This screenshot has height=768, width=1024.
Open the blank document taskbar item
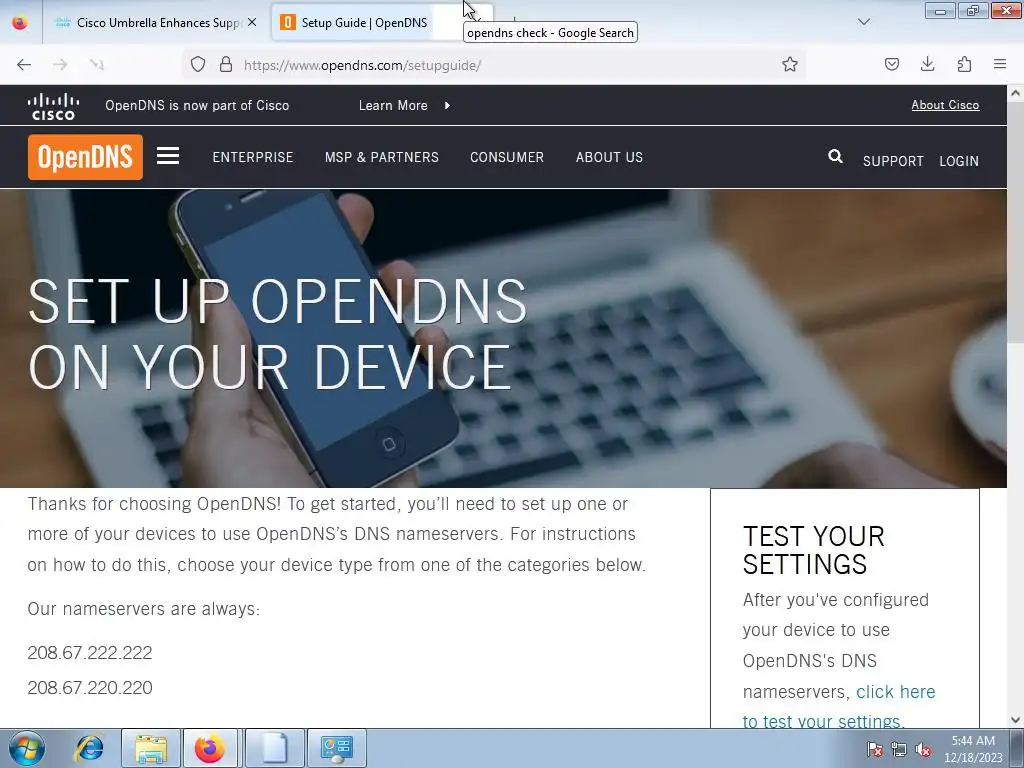click(274, 748)
